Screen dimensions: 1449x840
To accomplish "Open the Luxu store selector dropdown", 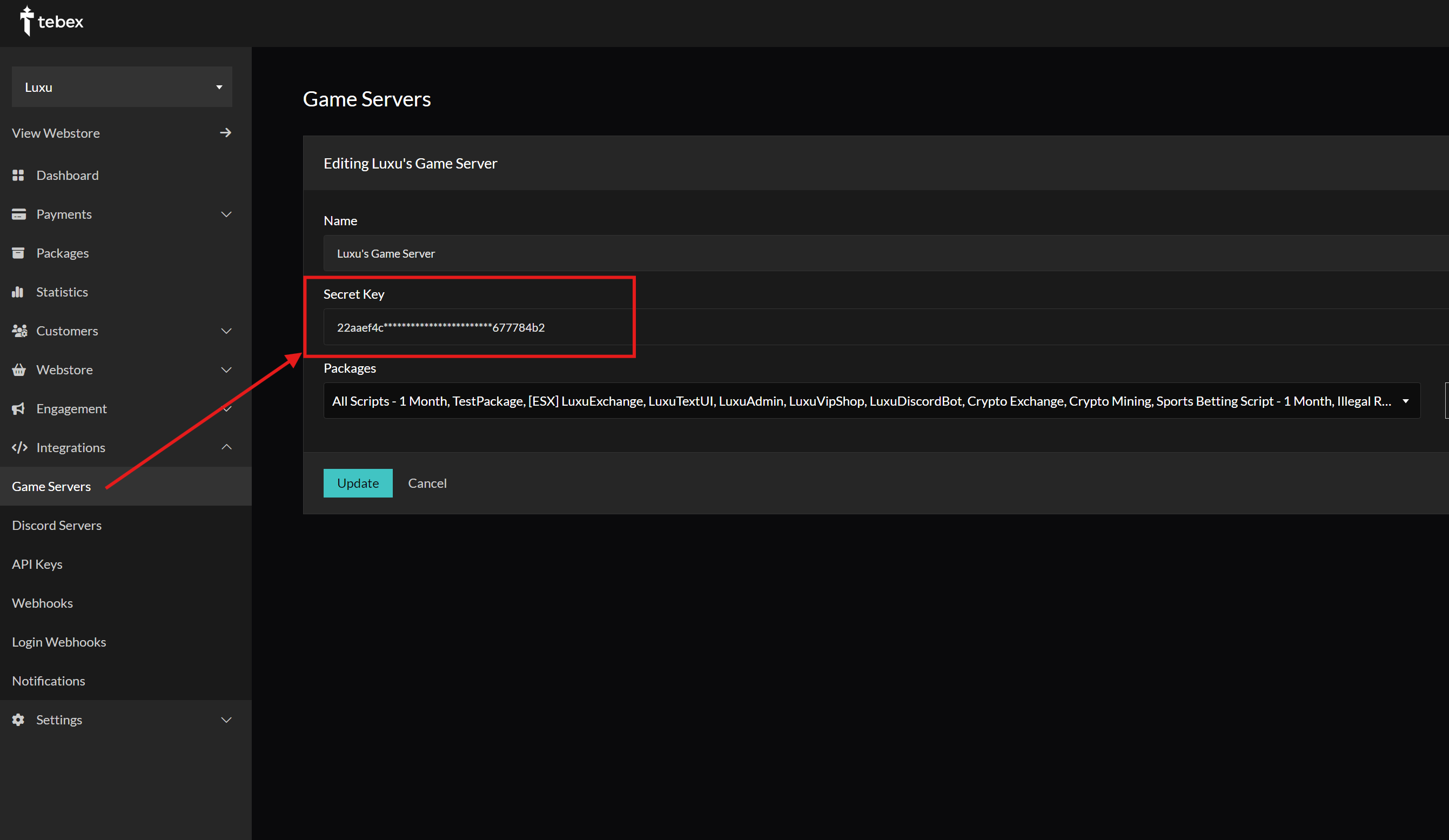I will (x=122, y=87).
